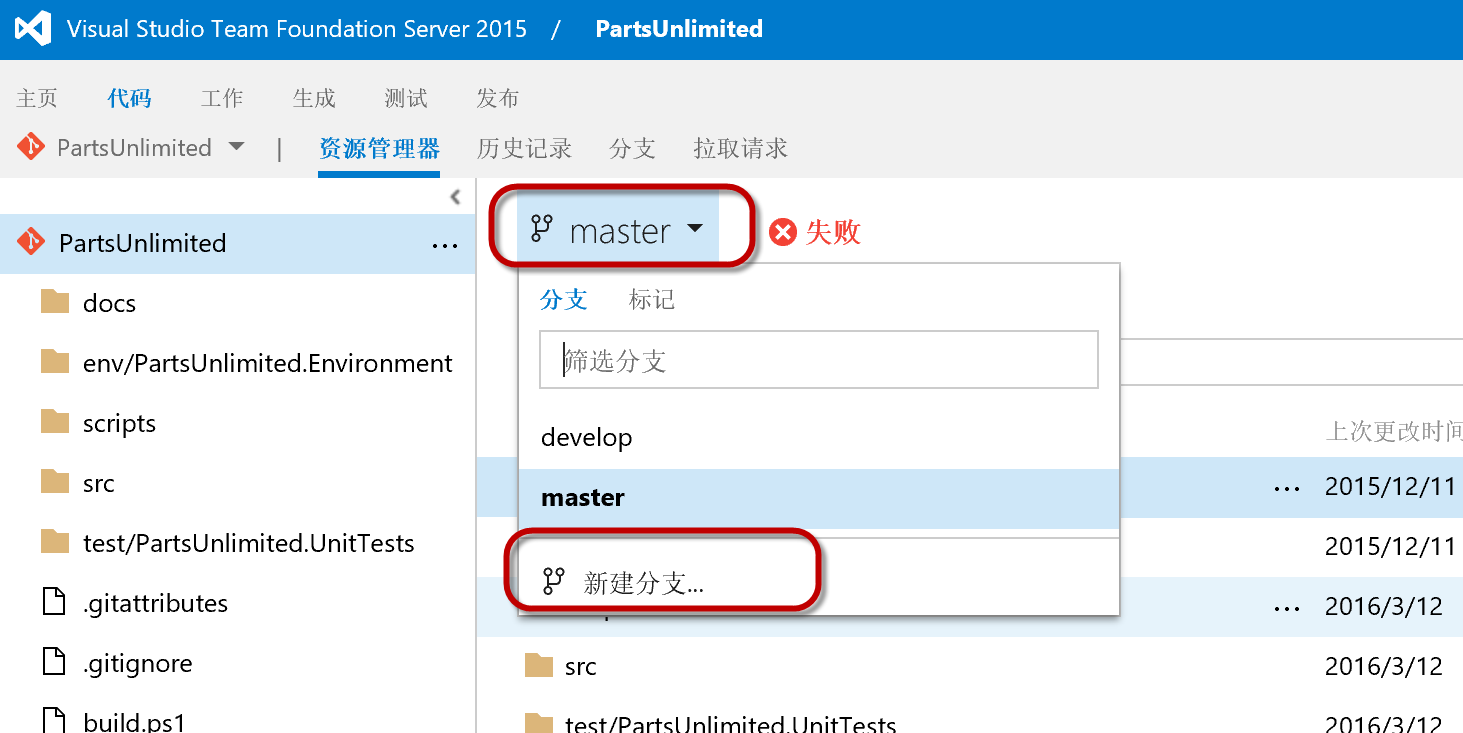Screen dimensions: 1463x733
Task: Select the develop branch from list
Action: 819,438
